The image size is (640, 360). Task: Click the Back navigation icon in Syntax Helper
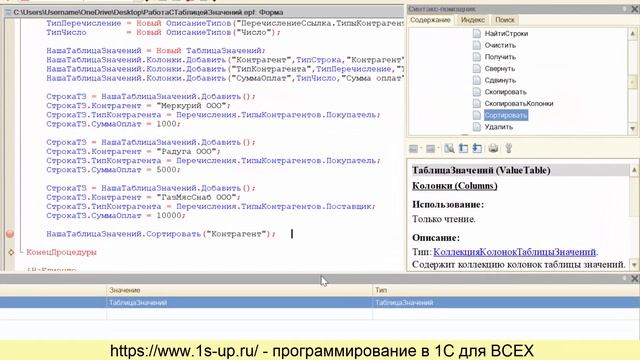click(413, 149)
